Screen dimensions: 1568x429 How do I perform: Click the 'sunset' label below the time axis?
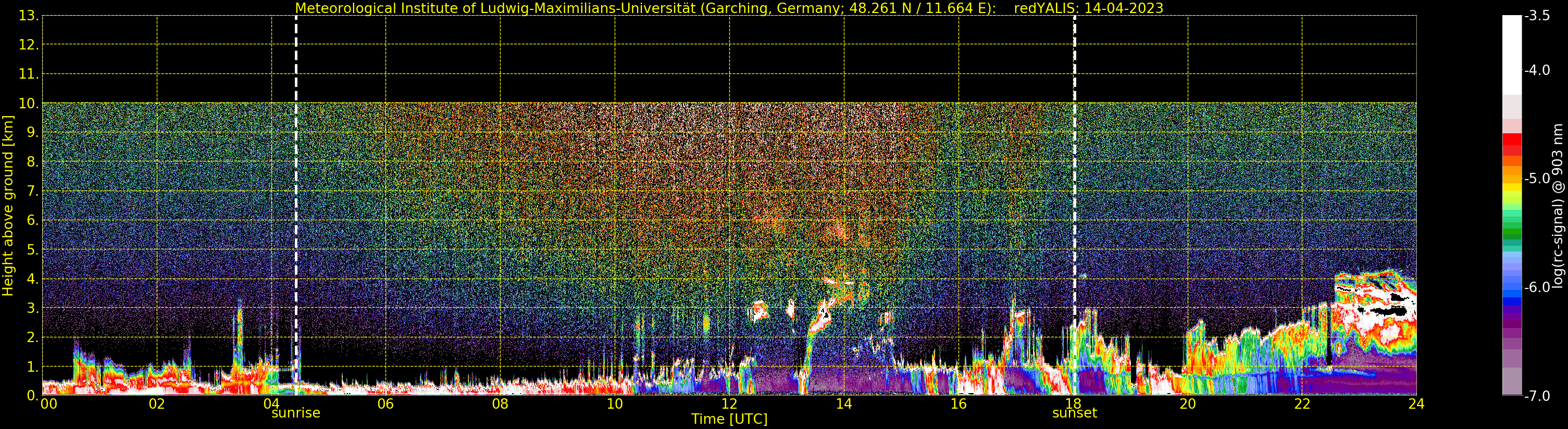coord(1074,412)
